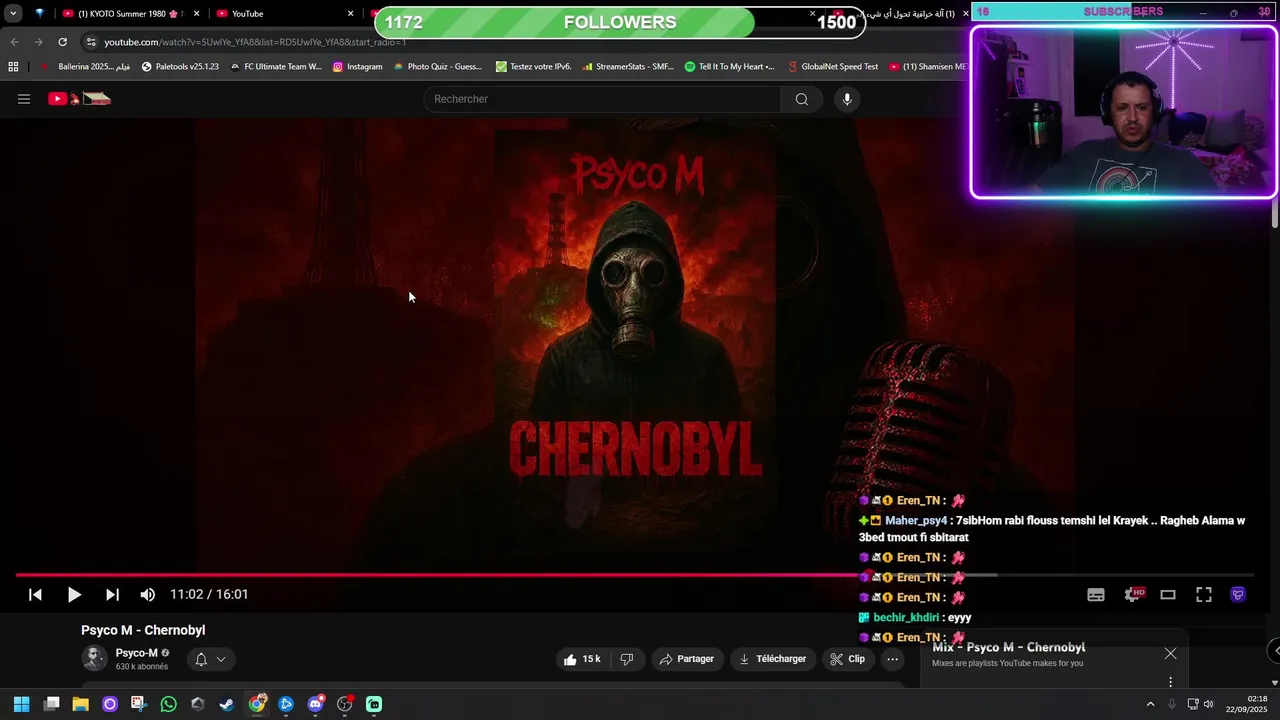Open the Windows Start menu
Viewport: 1280px width, 720px height.
[x=22, y=704]
